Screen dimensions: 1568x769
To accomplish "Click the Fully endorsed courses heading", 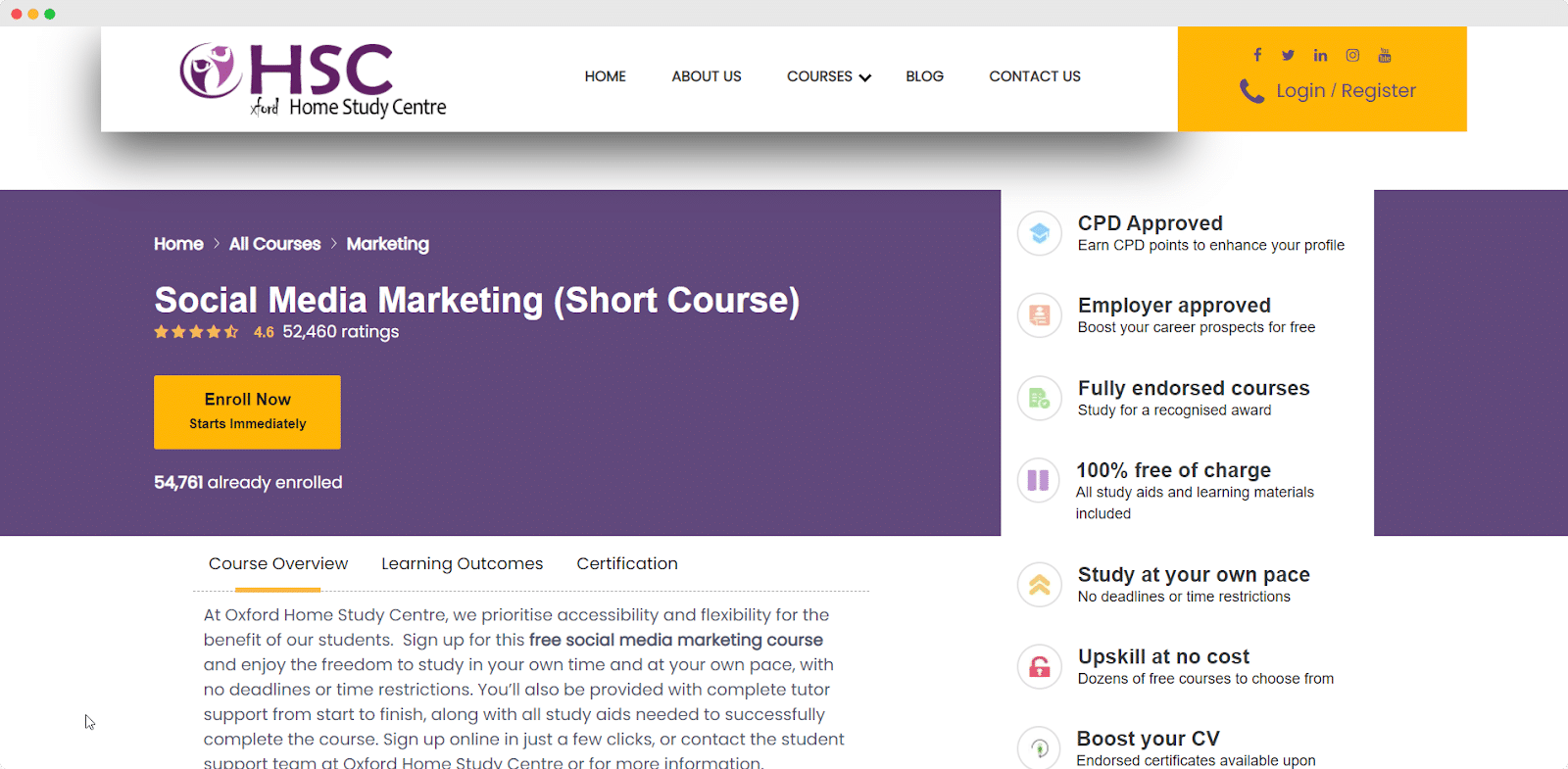I will pyautogui.click(x=1194, y=388).
